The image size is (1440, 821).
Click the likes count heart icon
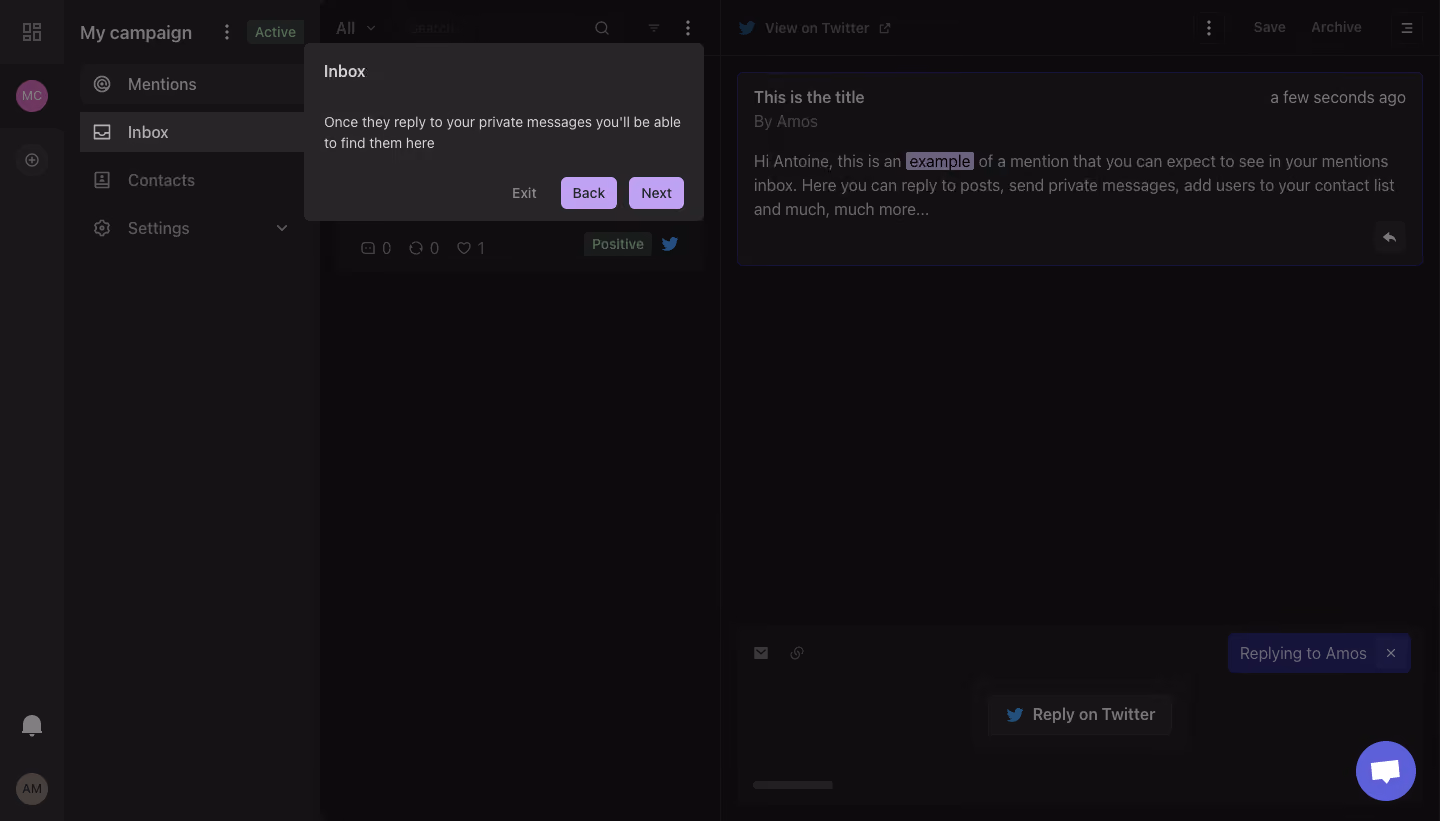tap(464, 248)
